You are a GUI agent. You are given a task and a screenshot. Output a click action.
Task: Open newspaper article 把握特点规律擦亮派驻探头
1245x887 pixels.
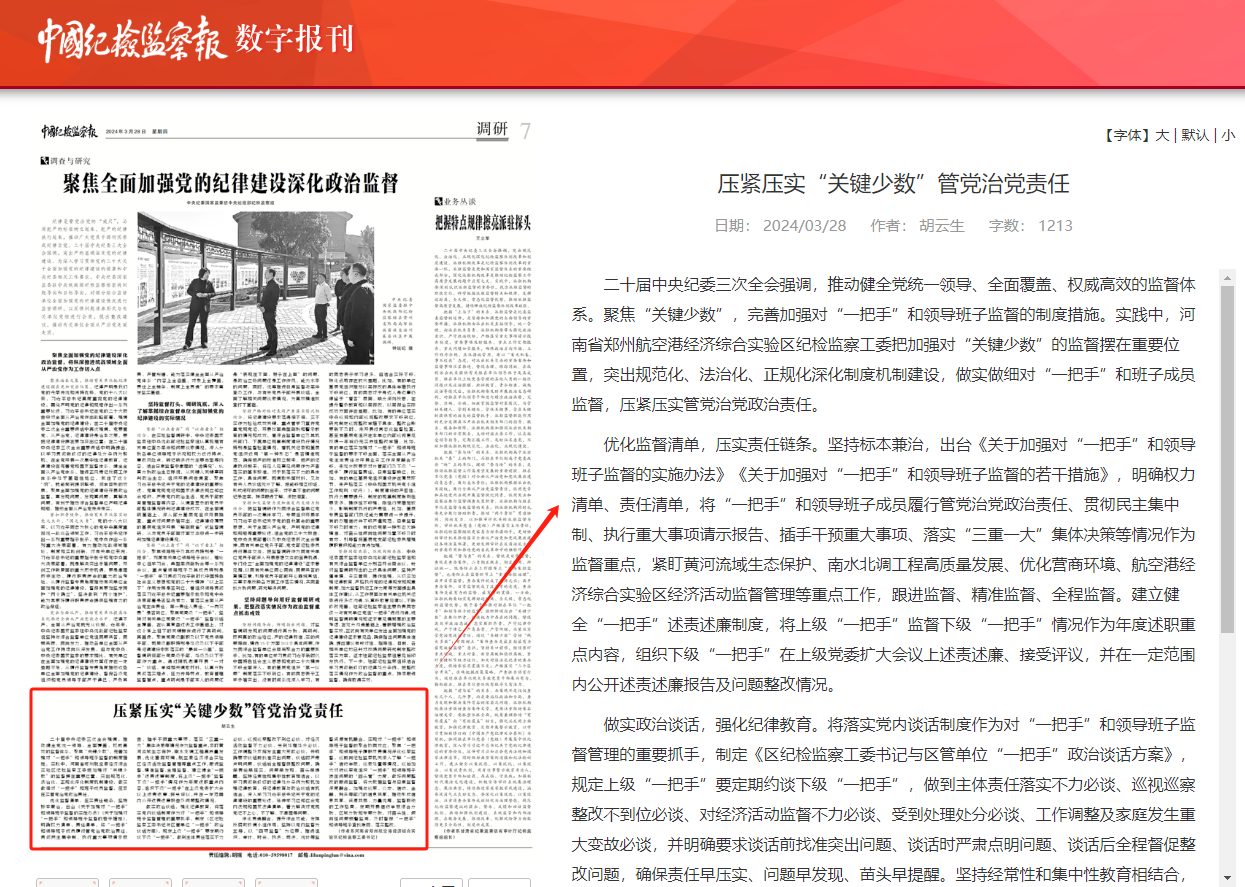point(482,222)
